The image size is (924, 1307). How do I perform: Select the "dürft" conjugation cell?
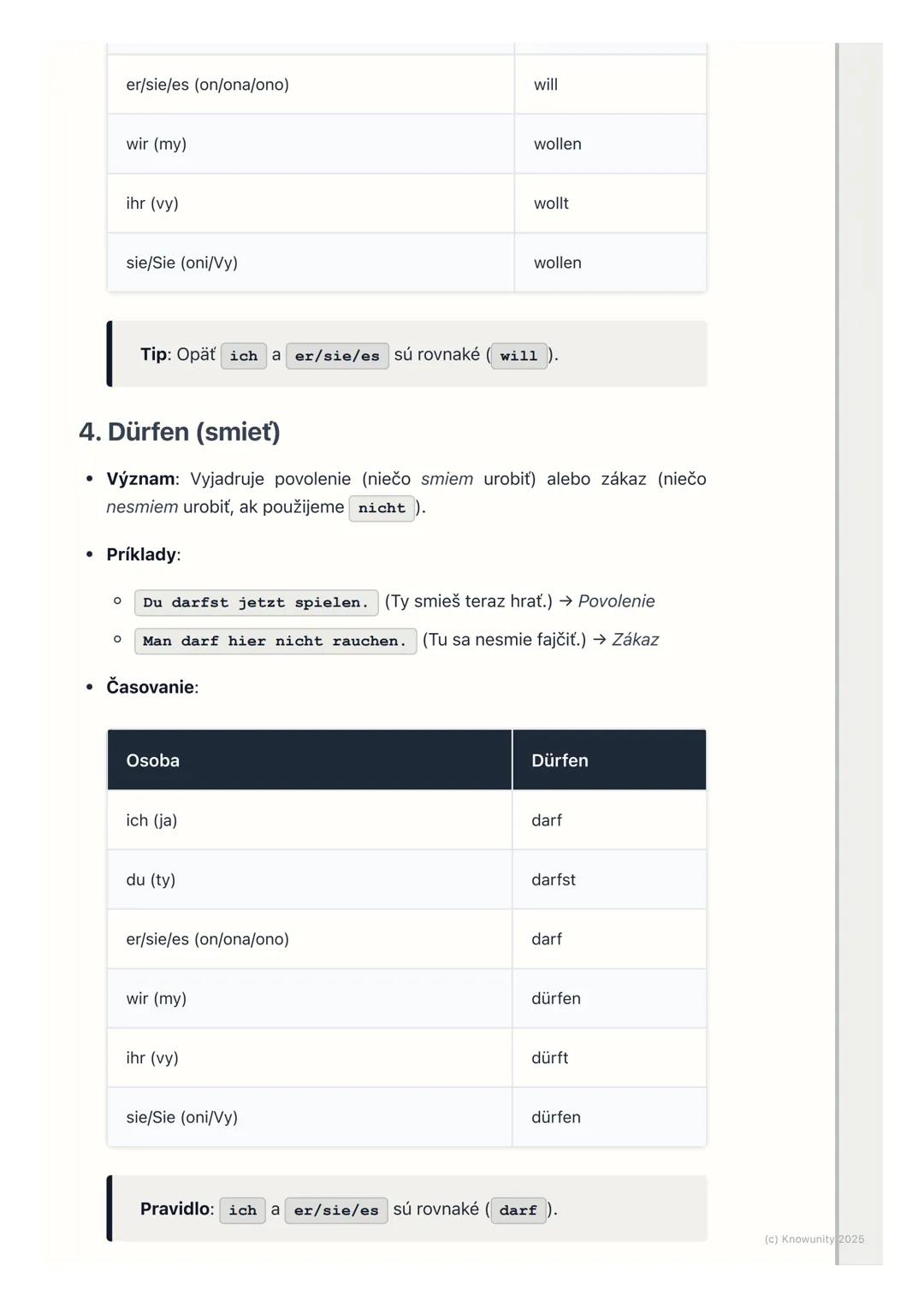(x=550, y=1058)
